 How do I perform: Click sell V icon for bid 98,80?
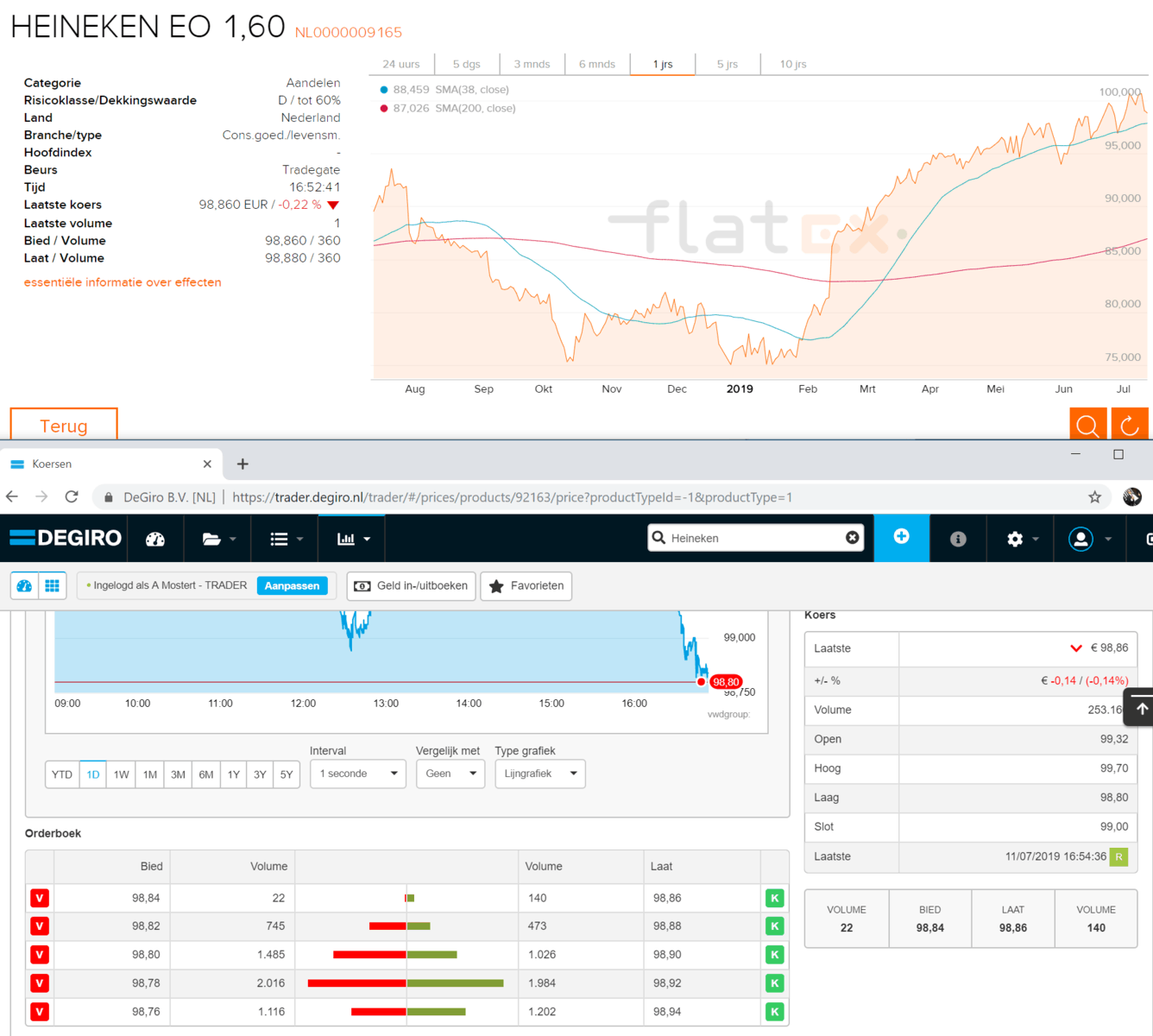(40, 955)
